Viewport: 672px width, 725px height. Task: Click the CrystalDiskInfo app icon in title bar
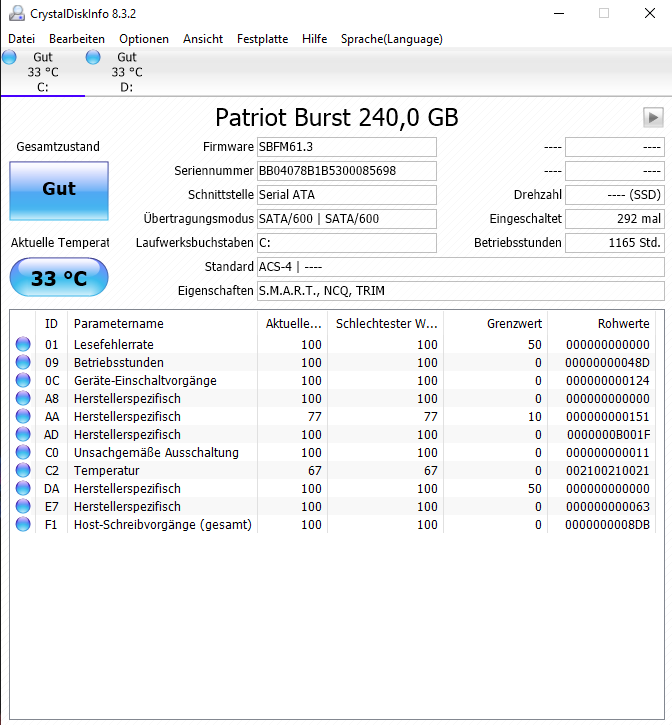tap(17, 13)
